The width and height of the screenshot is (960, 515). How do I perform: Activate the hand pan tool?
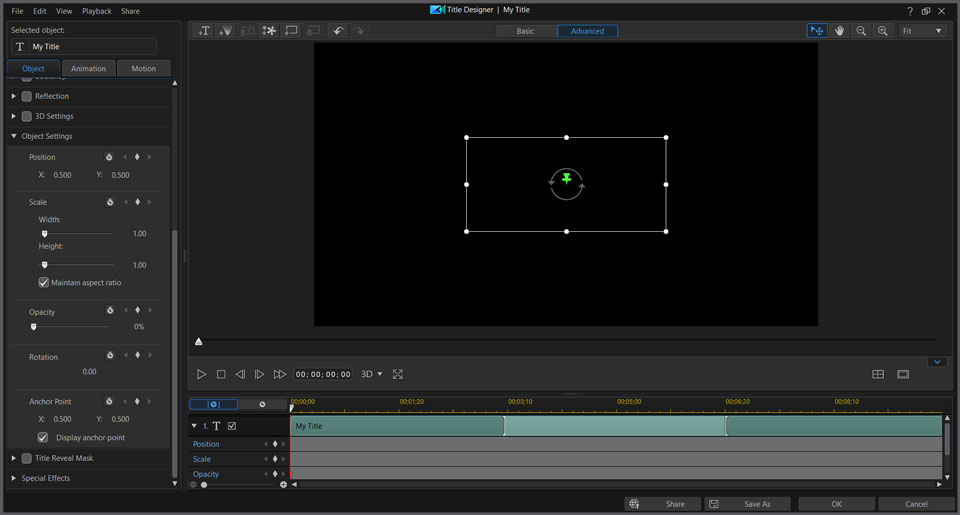tap(840, 31)
